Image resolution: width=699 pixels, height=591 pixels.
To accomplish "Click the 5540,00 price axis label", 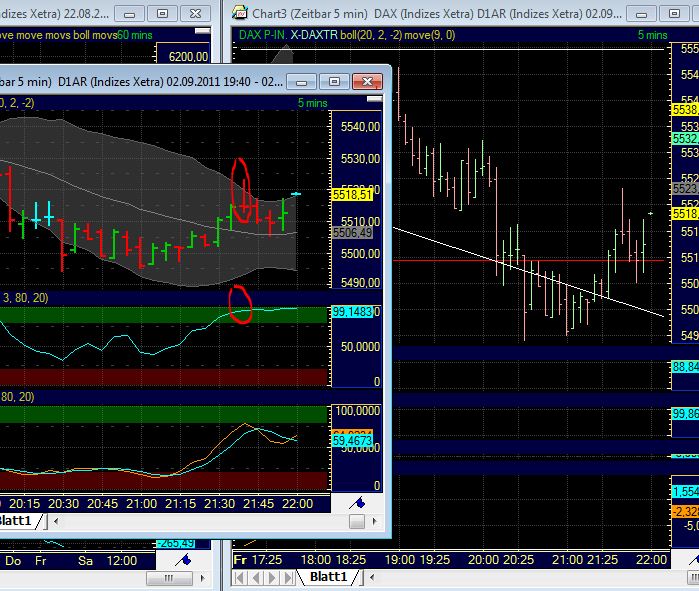I will pyautogui.click(x=360, y=127).
